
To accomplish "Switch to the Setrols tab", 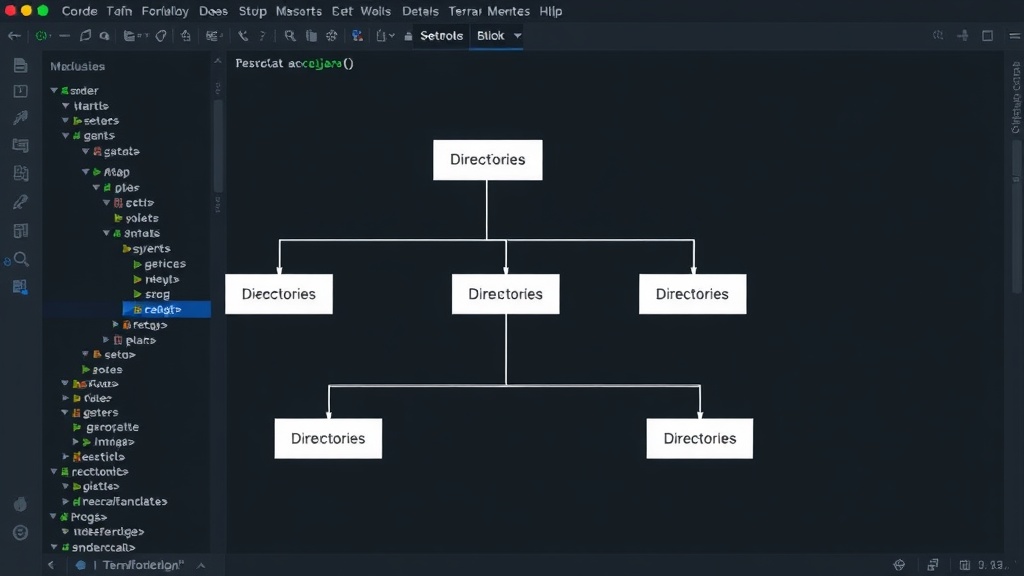I will click(x=441, y=36).
